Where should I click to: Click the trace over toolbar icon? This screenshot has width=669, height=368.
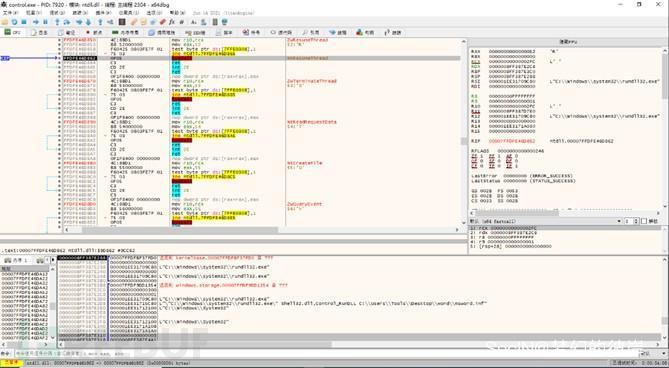click(88, 22)
